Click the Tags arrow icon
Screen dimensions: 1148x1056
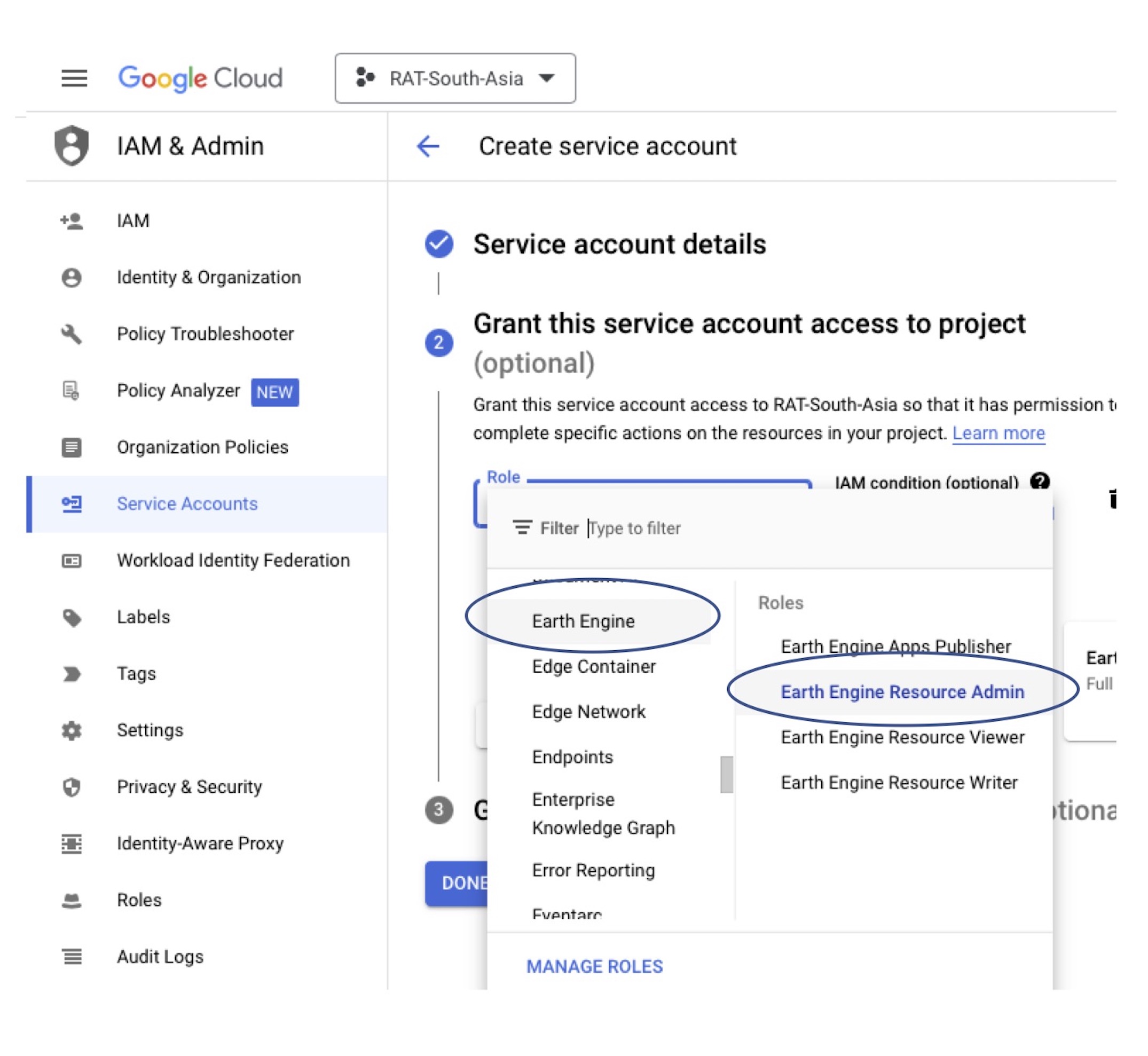[72, 674]
